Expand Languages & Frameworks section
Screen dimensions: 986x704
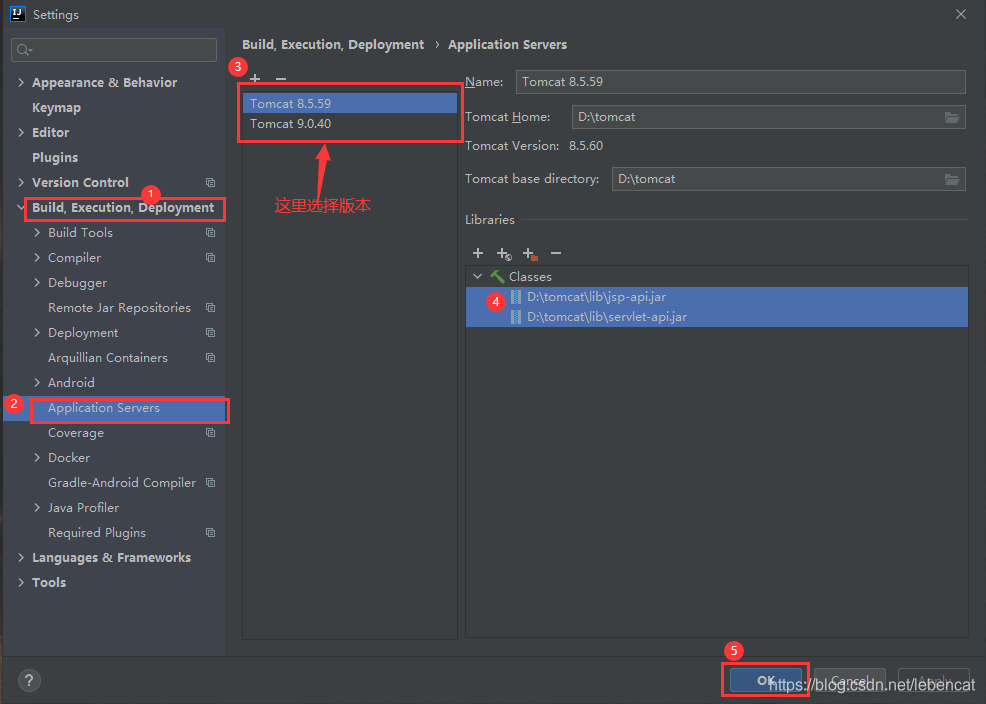[21, 558]
